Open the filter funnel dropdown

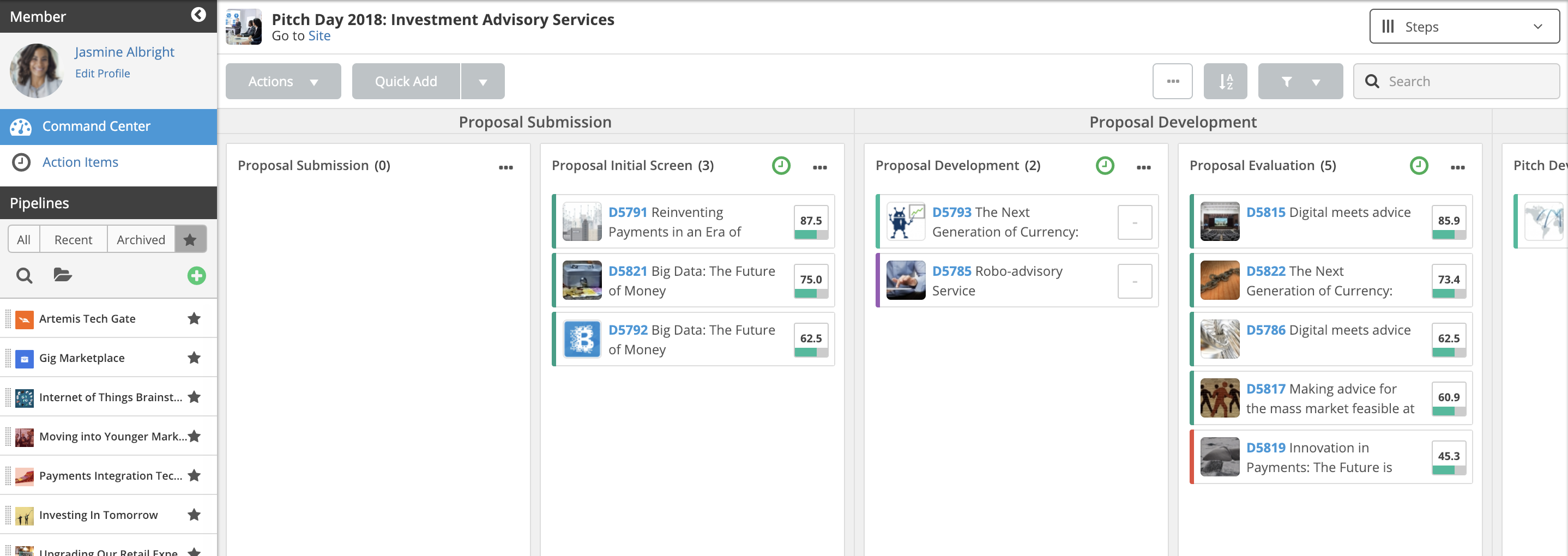coord(1300,81)
